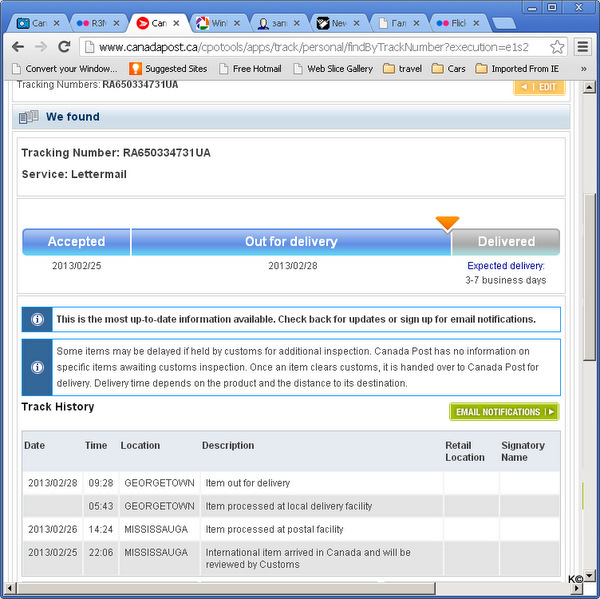
Task: Click the horizontal scrollbar thumb
Action: coord(226,588)
